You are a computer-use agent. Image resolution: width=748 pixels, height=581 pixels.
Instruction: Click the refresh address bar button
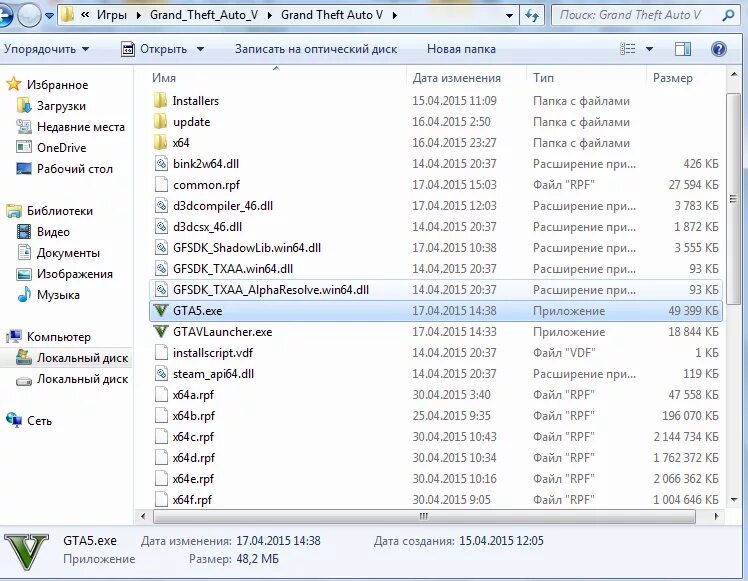tap(532, 15)
